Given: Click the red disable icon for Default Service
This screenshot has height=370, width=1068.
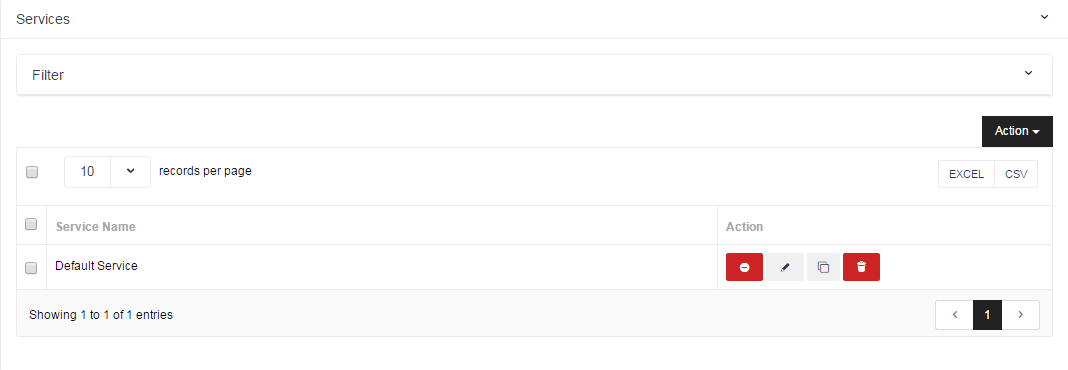Looking at the screenshot, I should [744, 267].
